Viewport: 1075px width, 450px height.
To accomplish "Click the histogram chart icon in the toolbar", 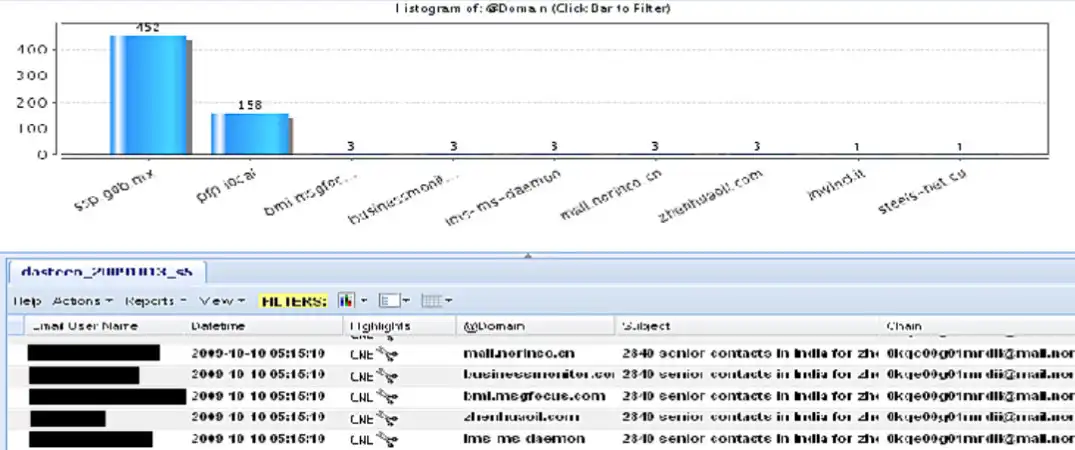I will pos(347,300).
